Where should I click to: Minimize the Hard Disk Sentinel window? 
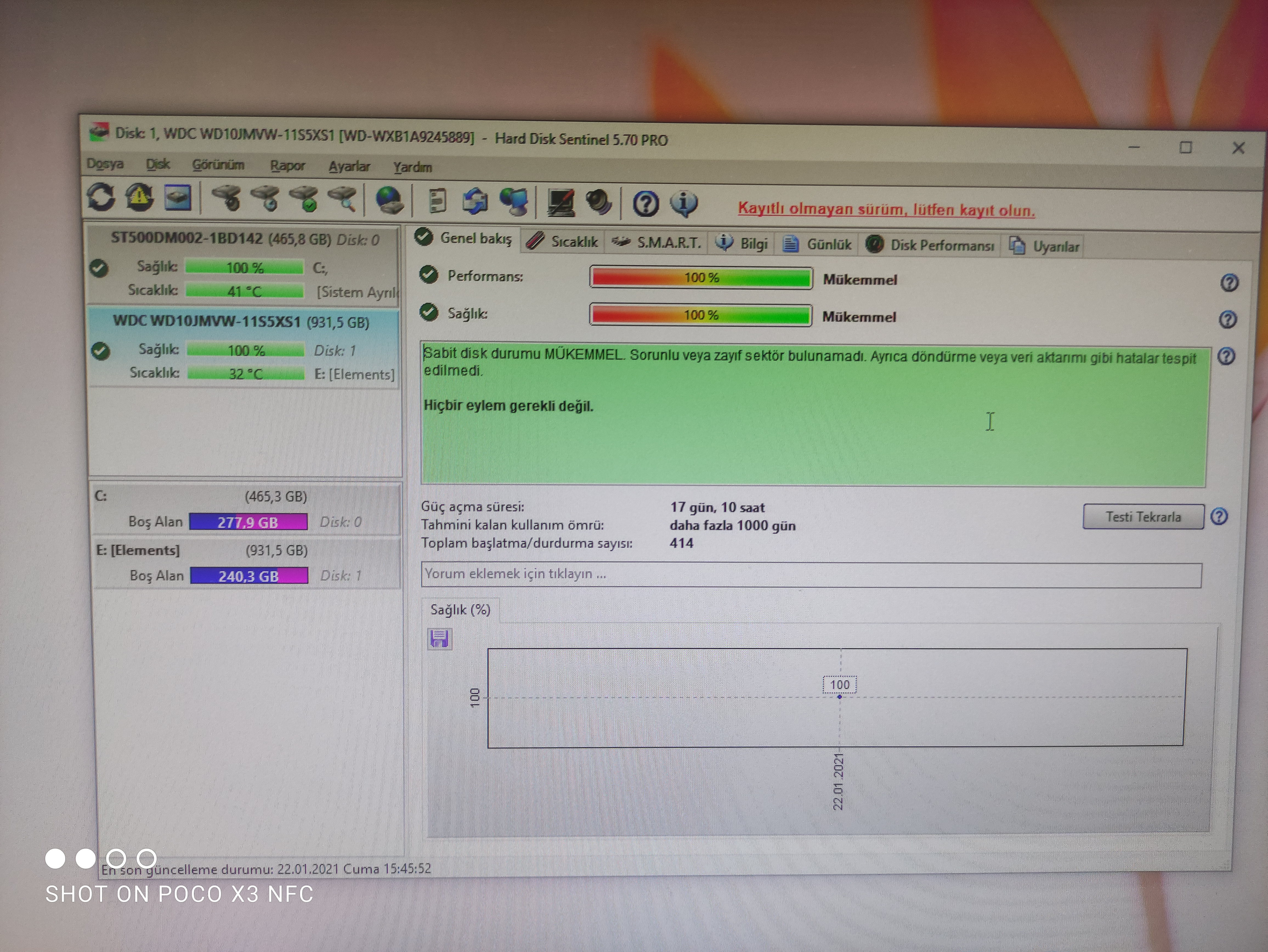click(x=1134, y=148)
